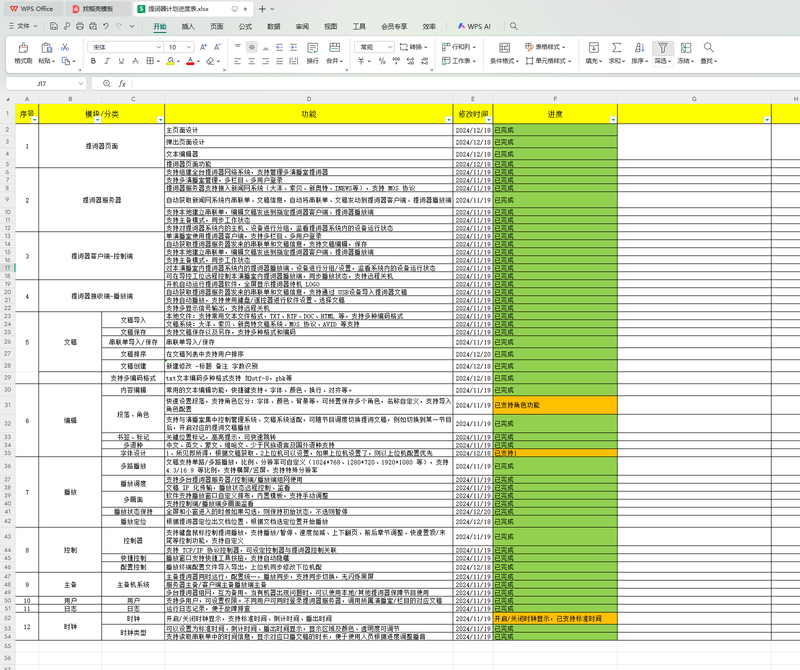Open filter dropdown on 修改时间 header
This screenshot has width=800, height=670.
(489, 120)
